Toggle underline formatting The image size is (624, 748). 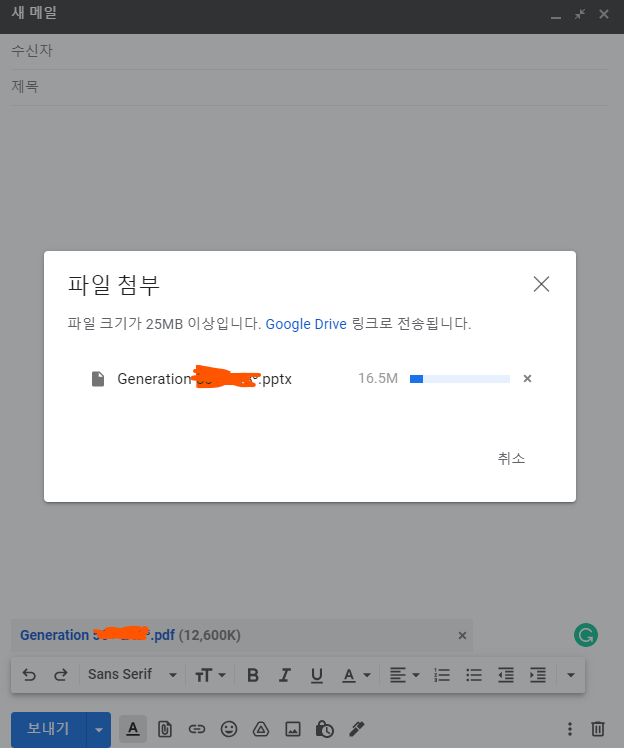tap(317, 675)
